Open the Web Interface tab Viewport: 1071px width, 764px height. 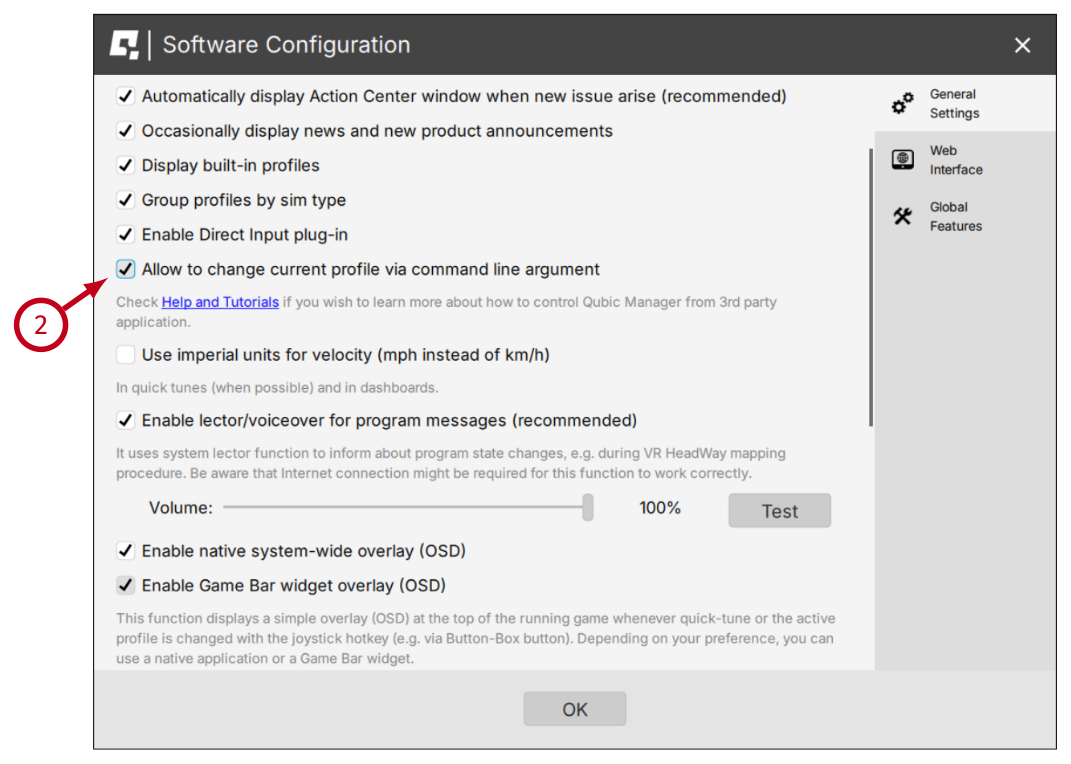click(x=955, y=160)
